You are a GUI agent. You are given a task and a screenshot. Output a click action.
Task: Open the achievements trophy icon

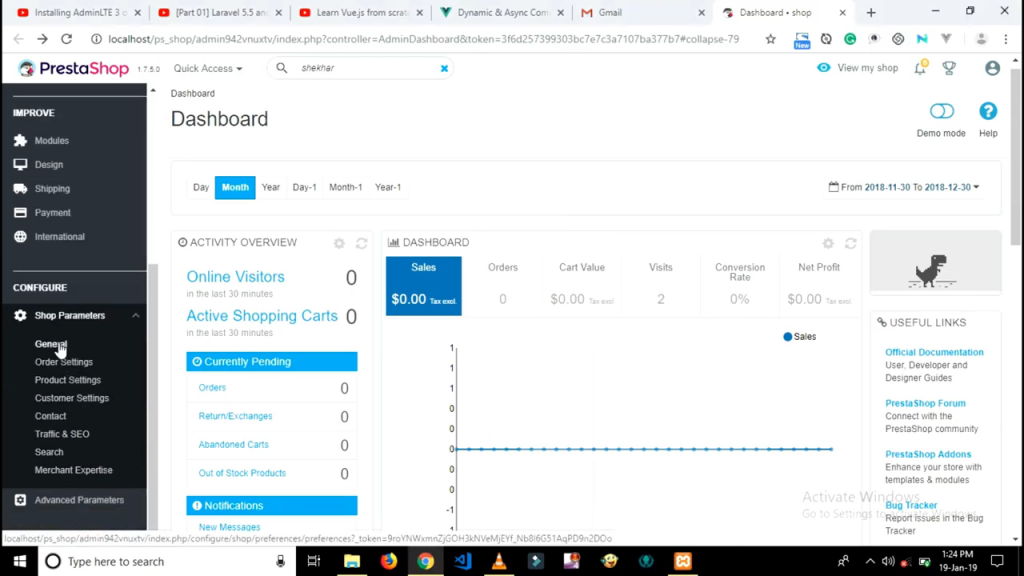(949, 66)
